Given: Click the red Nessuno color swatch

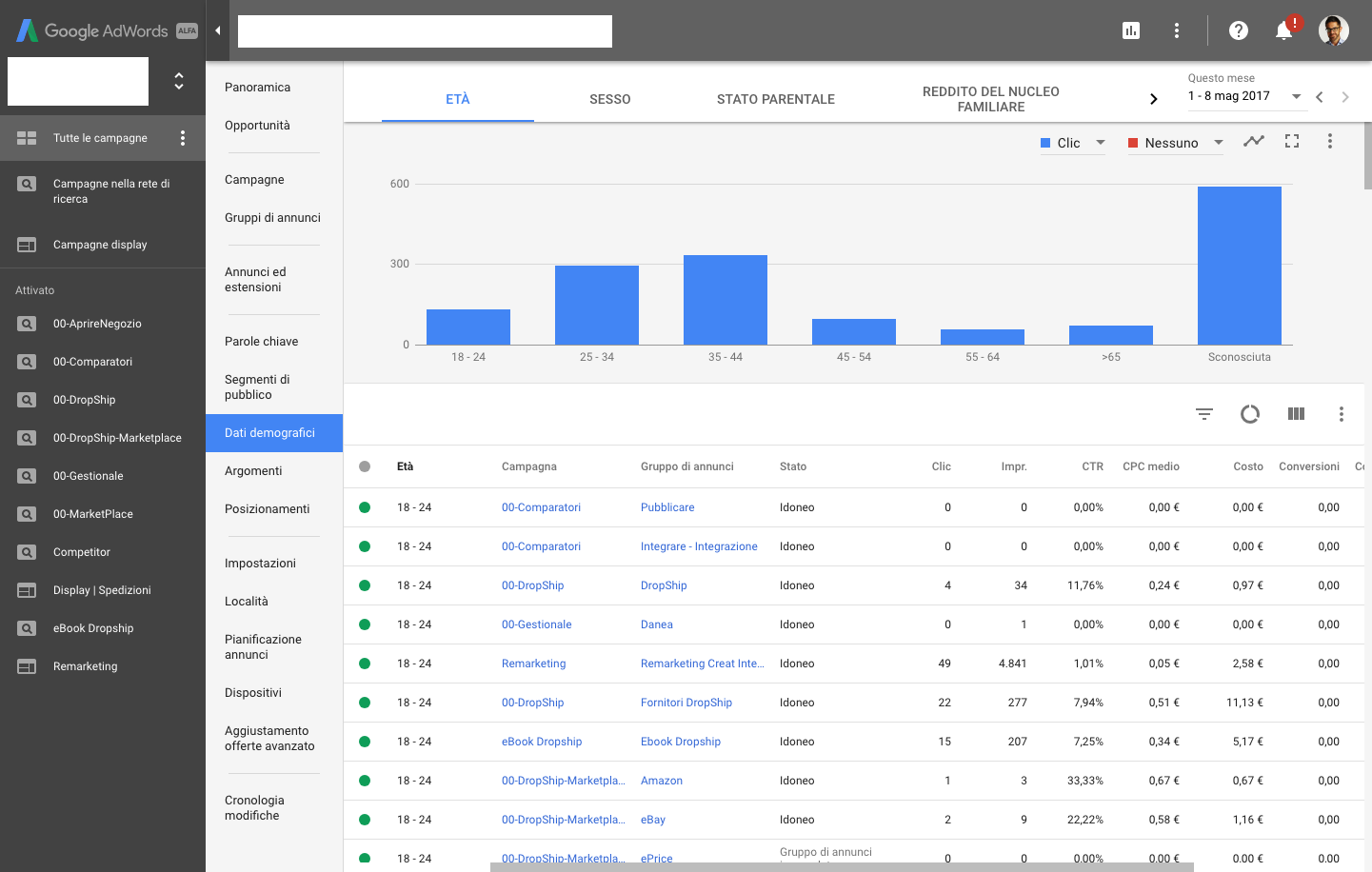Looking at the screenshot, I should (1133, 143).
